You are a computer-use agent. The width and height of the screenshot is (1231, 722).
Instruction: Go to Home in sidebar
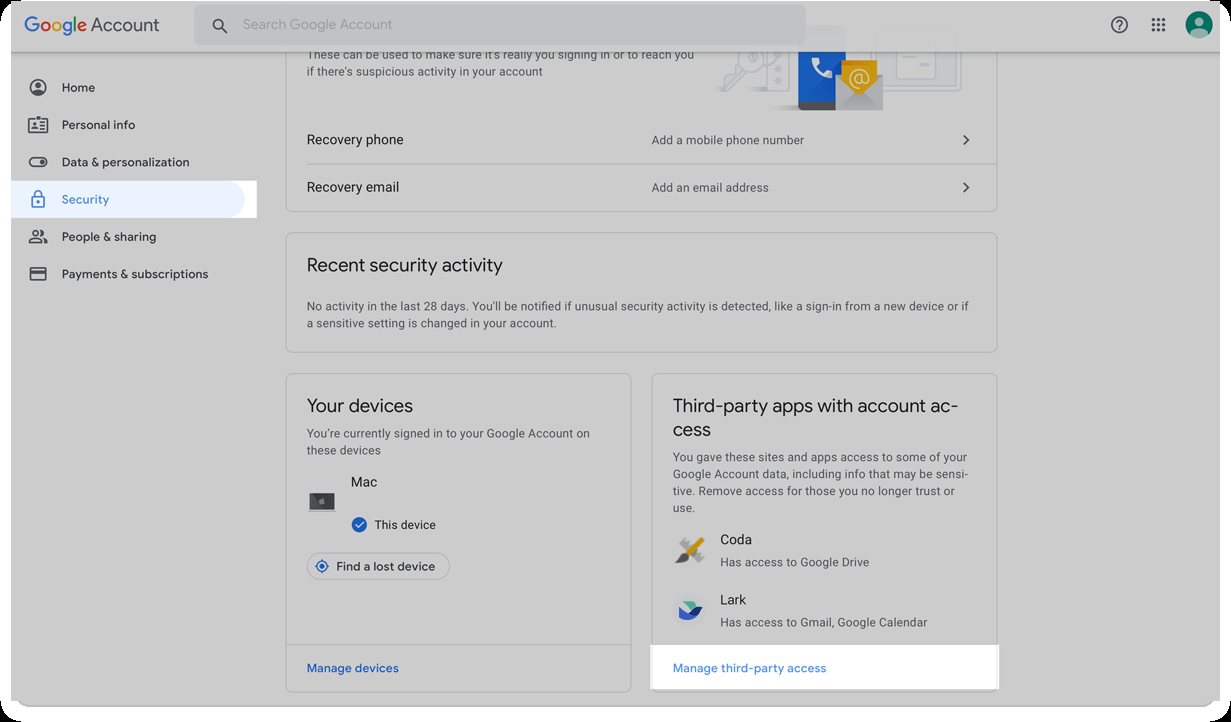pos(78,88)
